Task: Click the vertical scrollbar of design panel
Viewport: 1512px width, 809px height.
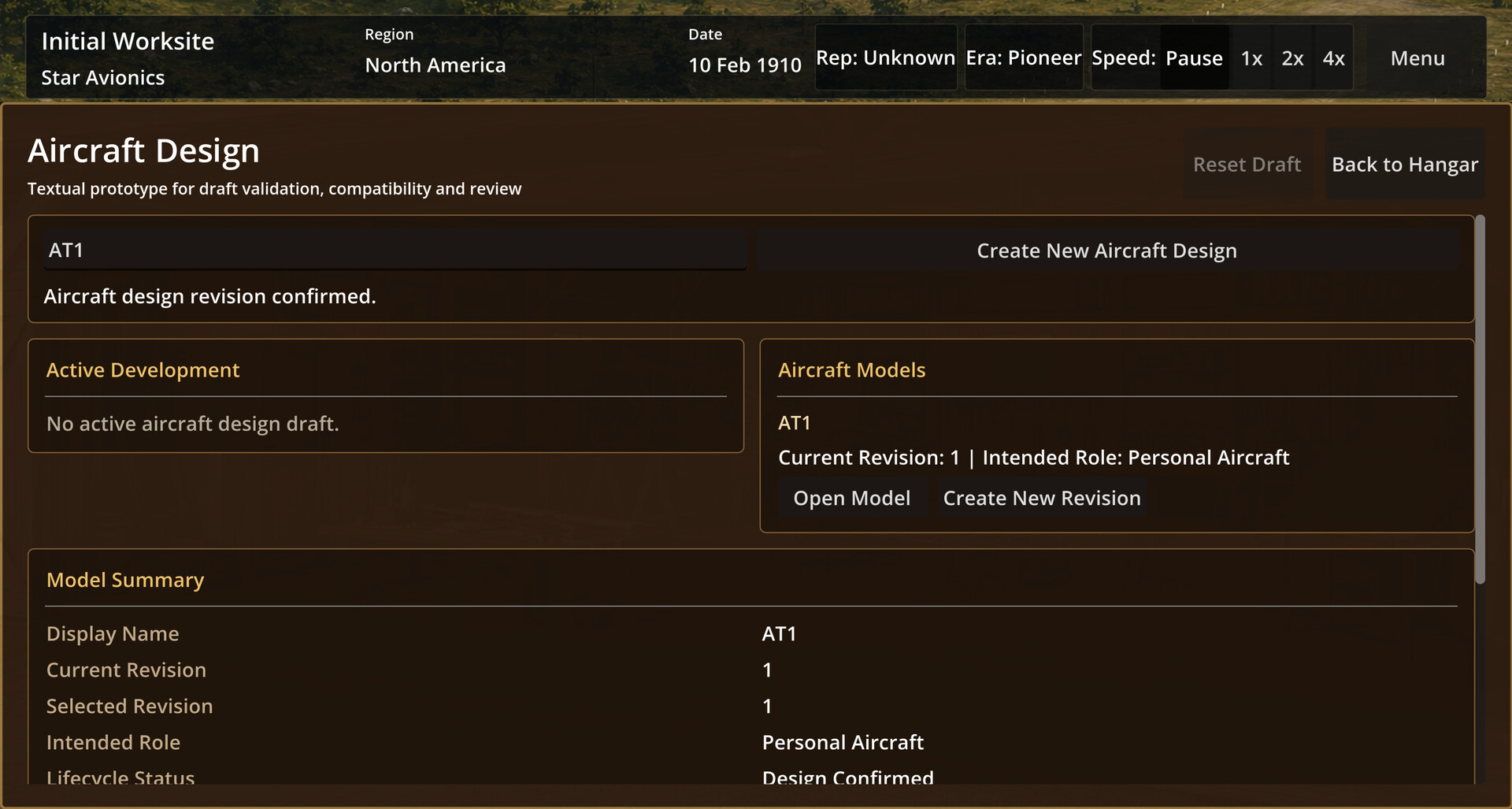Action: tap(1480, 399)
